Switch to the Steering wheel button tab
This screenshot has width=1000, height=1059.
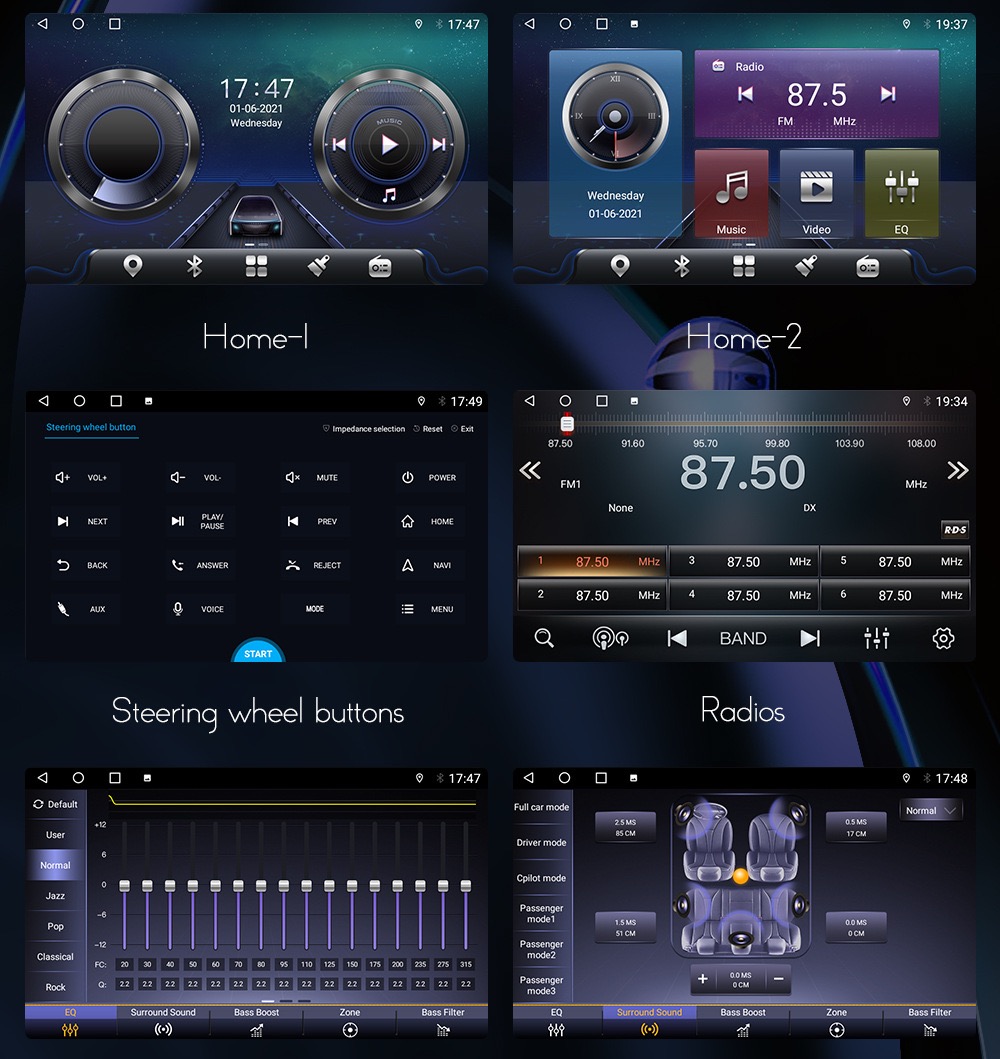[91, 428]
